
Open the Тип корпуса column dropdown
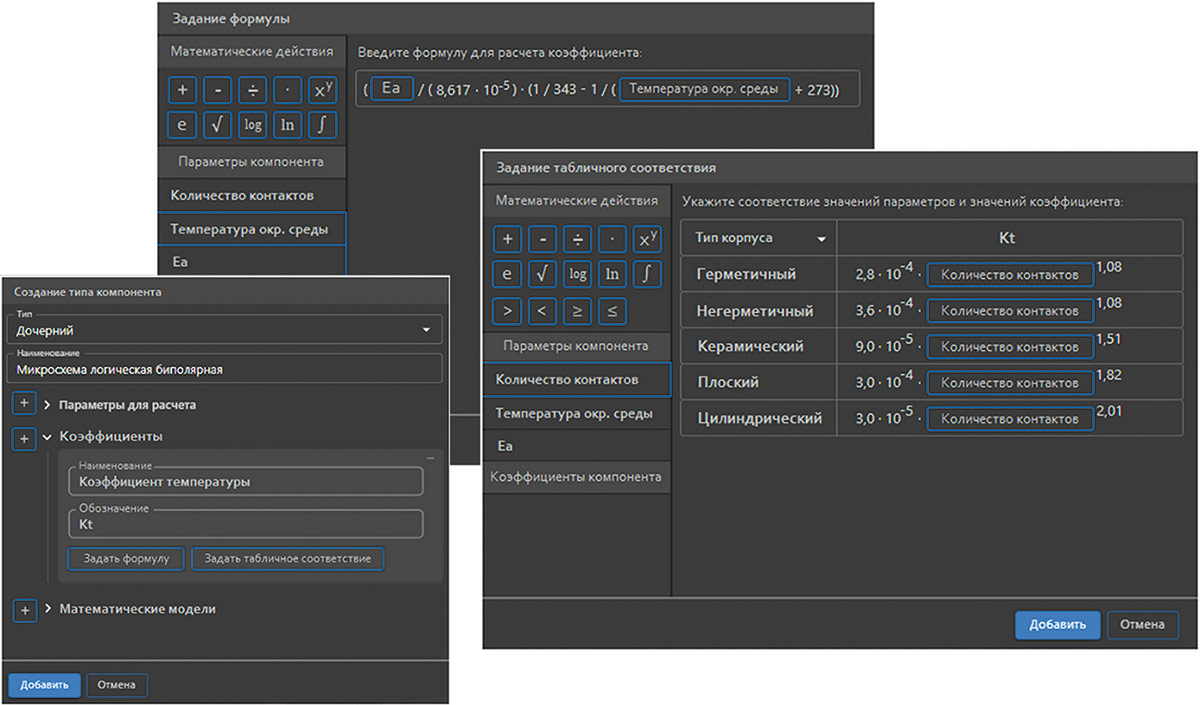821,239
